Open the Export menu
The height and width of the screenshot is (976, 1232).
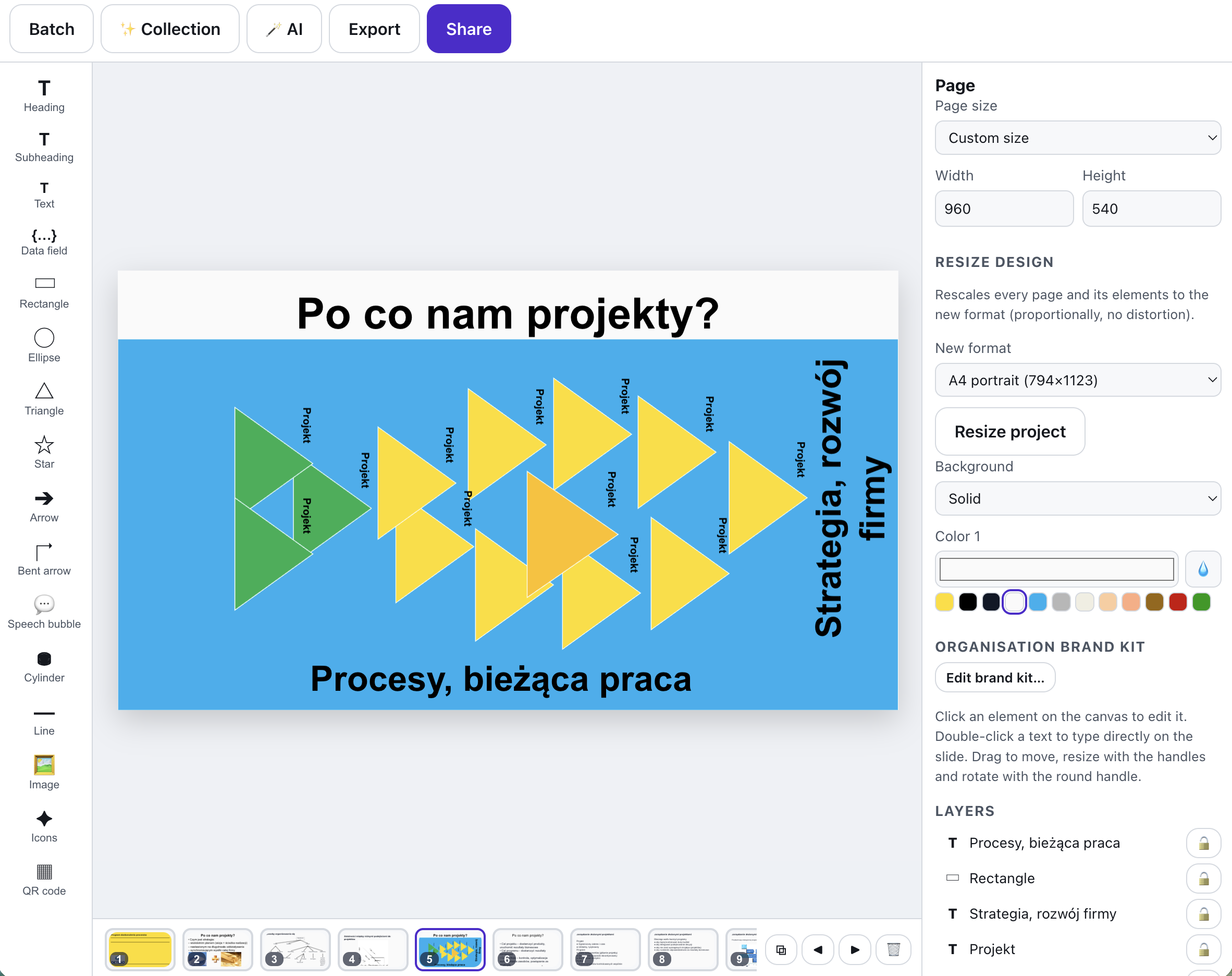[x=374, y=29]
